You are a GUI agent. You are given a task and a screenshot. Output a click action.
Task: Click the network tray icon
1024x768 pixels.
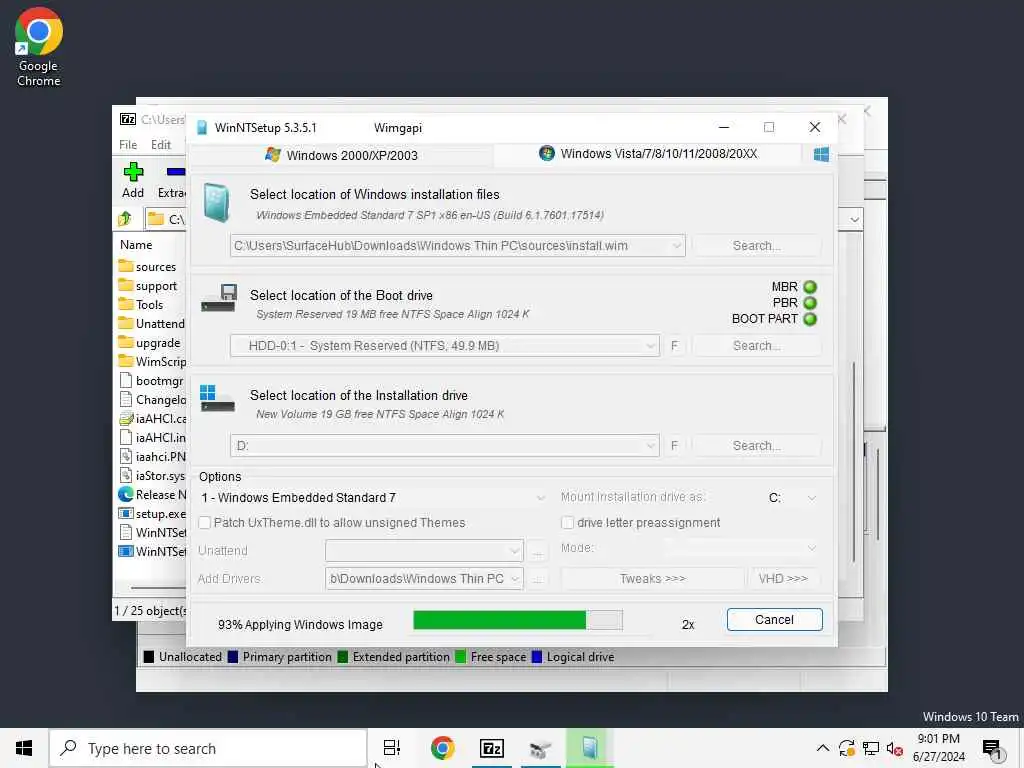871,748
